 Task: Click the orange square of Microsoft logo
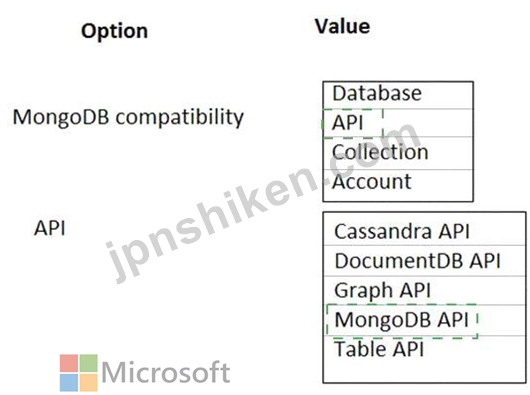(89, 382)
